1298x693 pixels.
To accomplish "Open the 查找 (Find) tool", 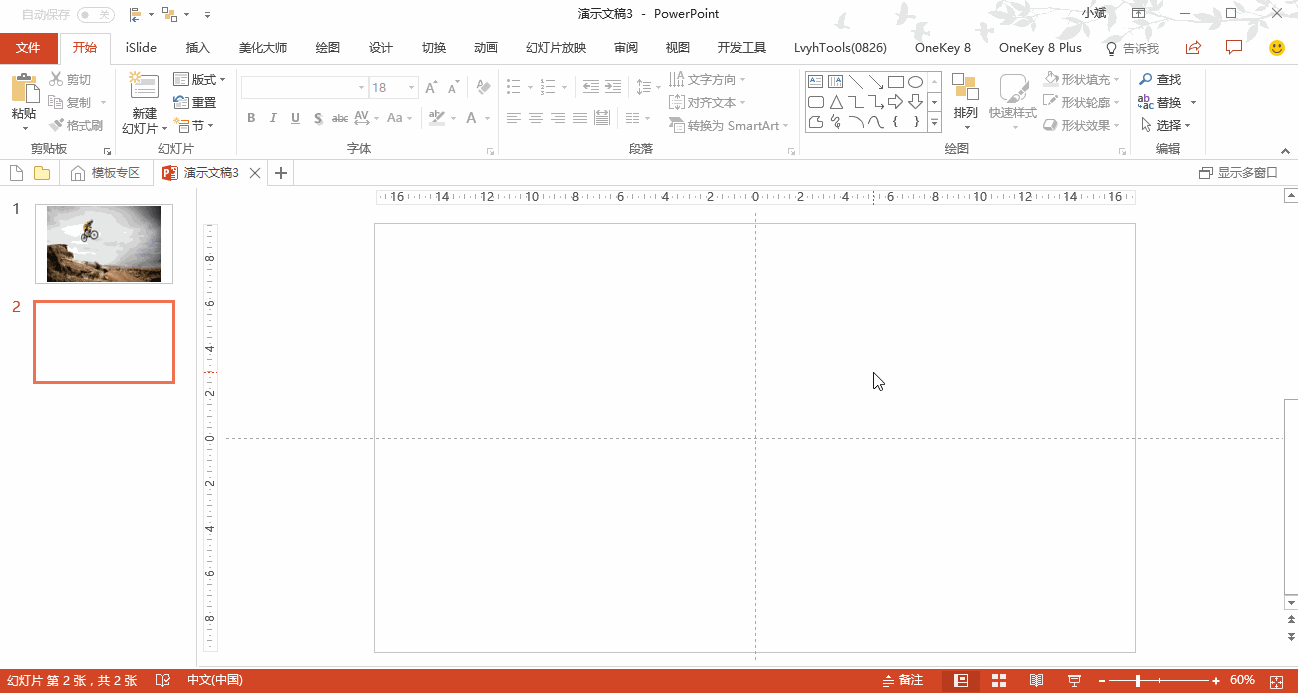I will pyautogui.click(x=1160, y=79).
